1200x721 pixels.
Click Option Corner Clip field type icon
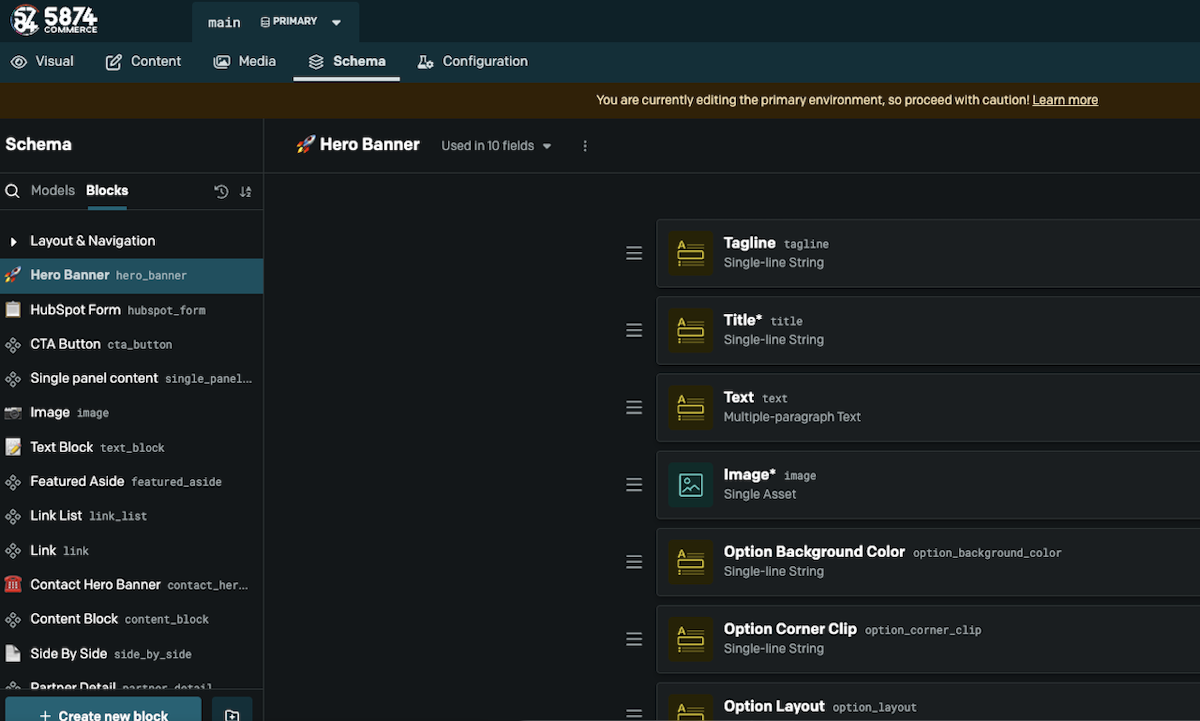click(691, 639)
